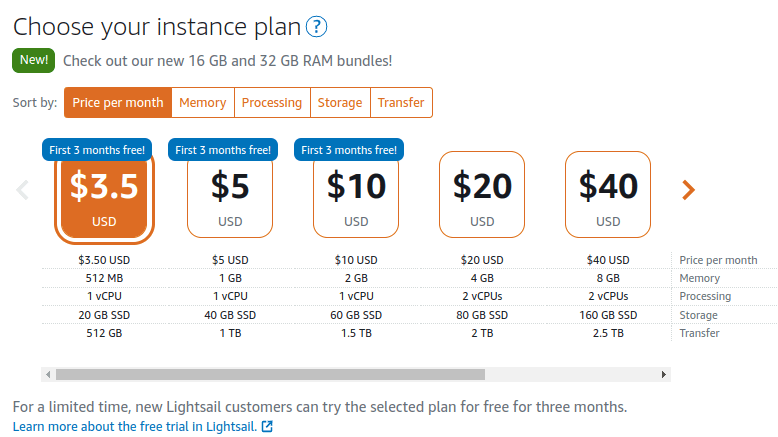Select the $5 USD plan card
The height and width of the screenshot is (437, 778).
pyautogui.click(x=230, y=194)
